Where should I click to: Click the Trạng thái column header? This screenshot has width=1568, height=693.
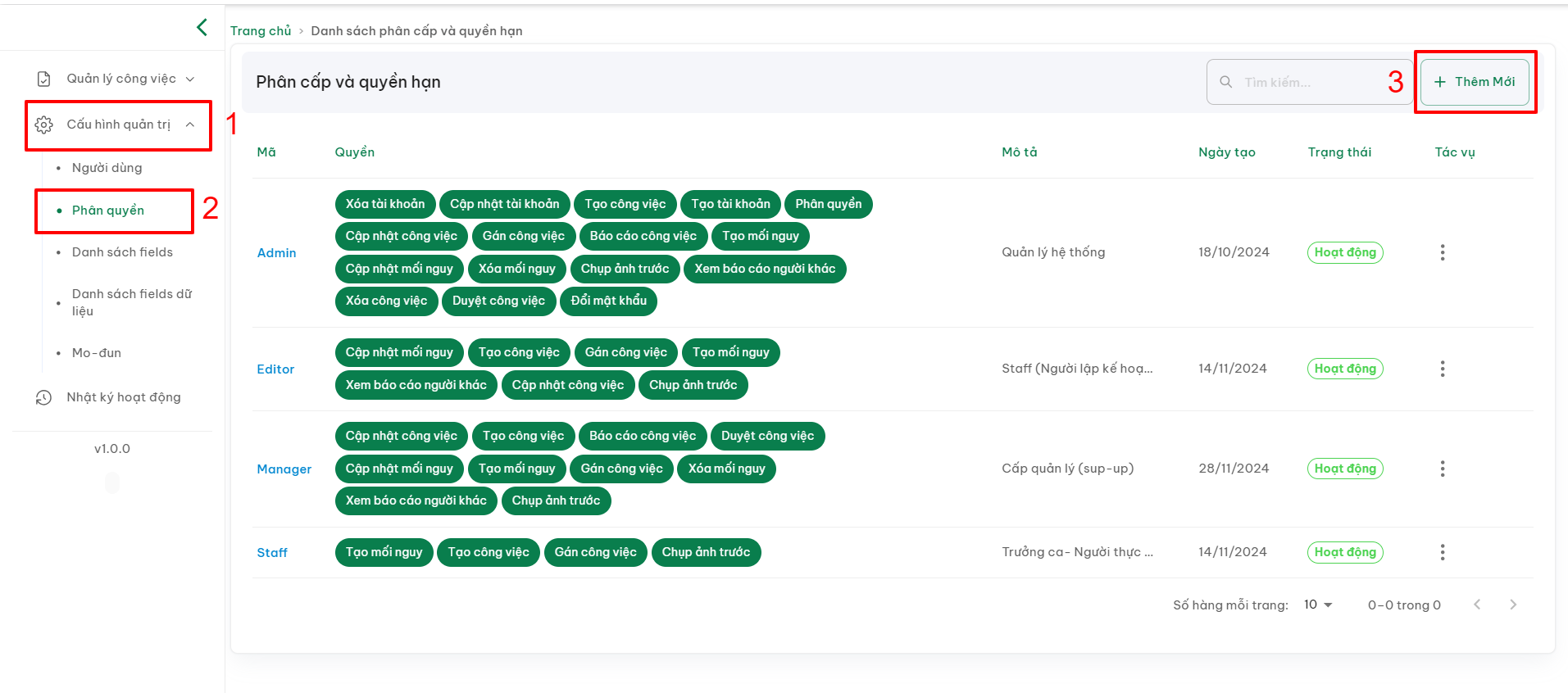coord(1340,152)
